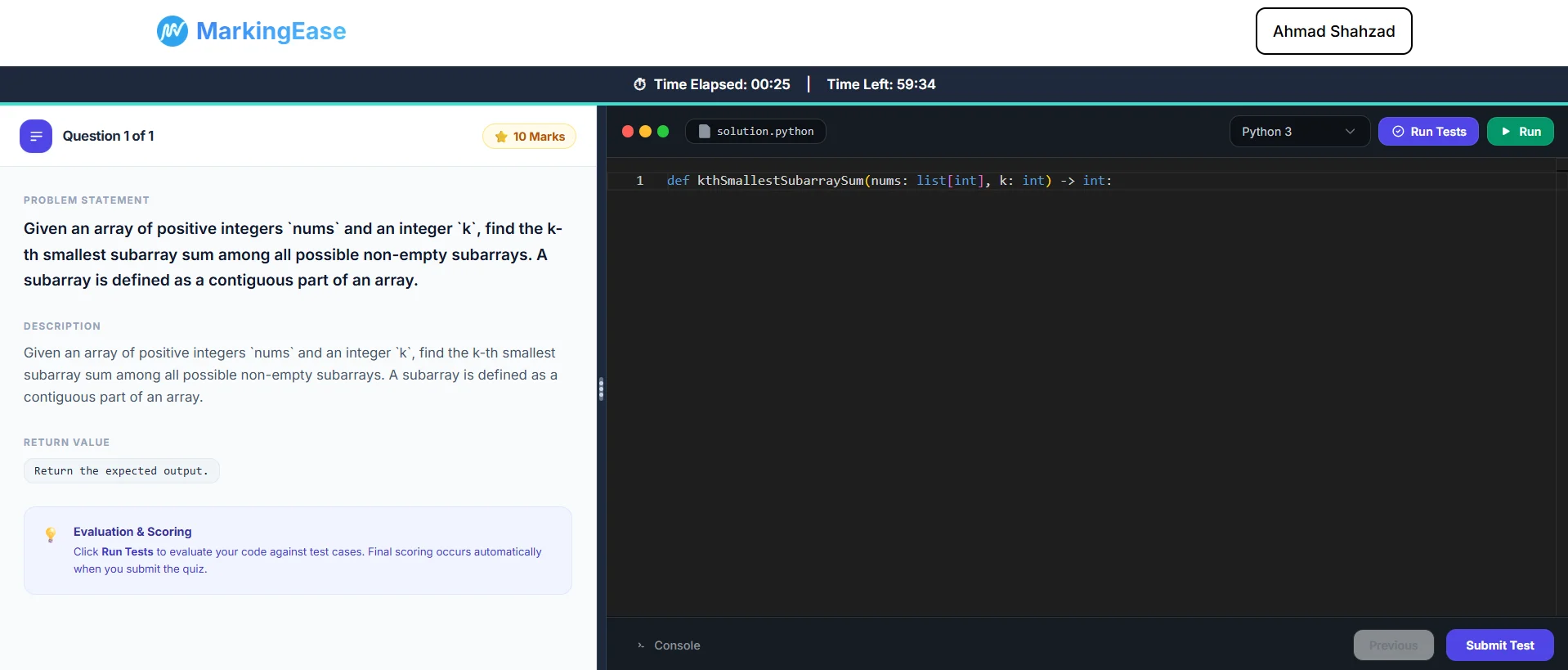Click the 'def' keyword in code line
The image size is (1568, 670).
tap(678, 181)
